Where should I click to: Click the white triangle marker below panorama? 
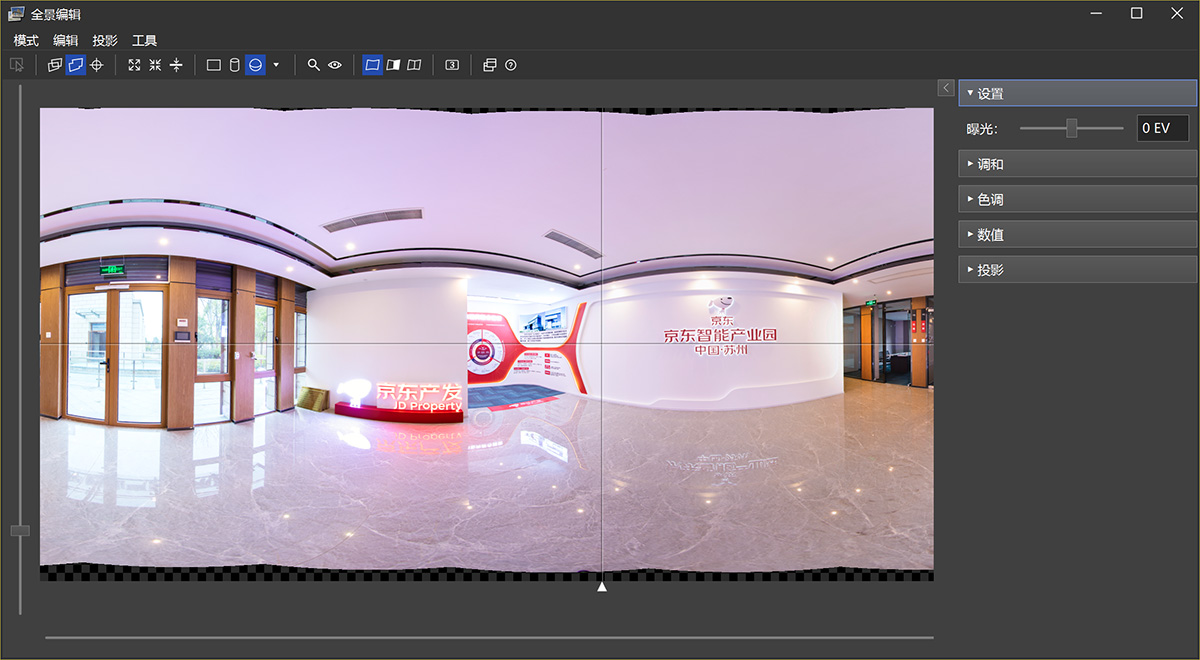602,587
